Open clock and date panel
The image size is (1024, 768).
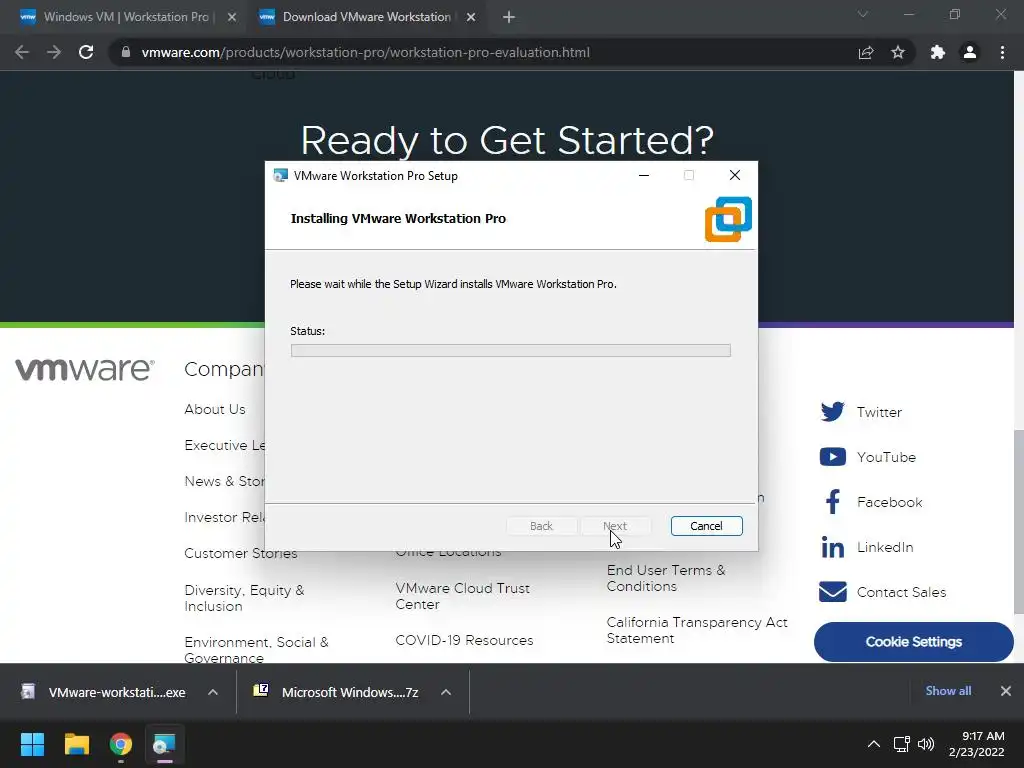[x=976, y=744]
